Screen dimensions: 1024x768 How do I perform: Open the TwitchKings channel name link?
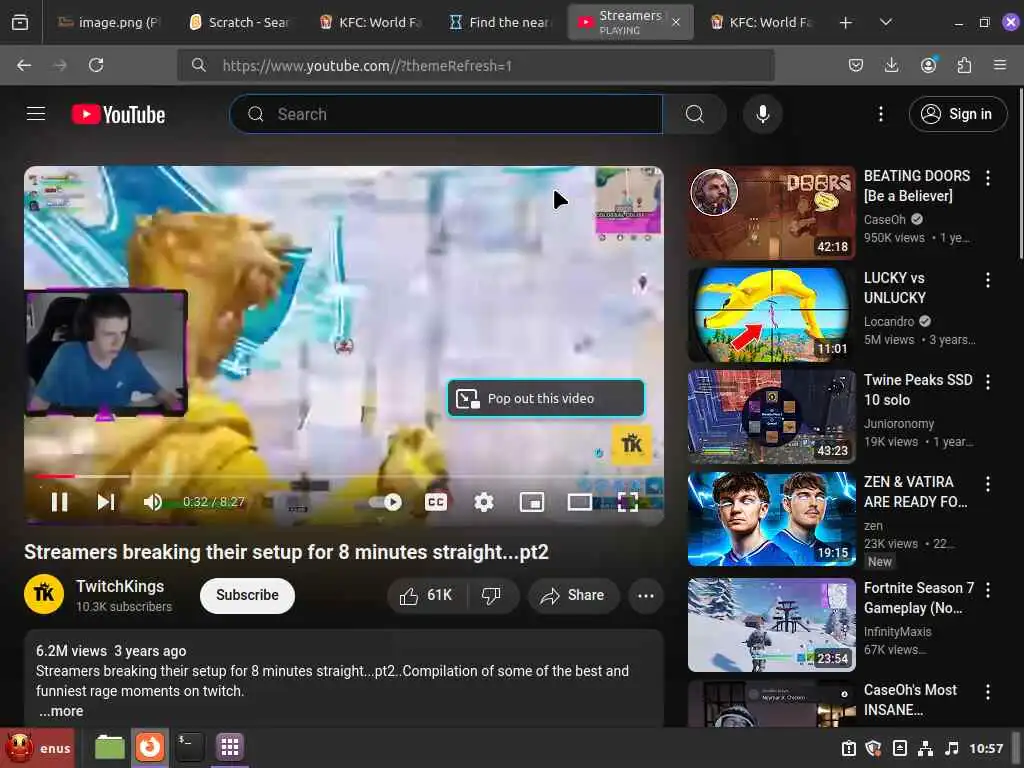pos(120,586)
